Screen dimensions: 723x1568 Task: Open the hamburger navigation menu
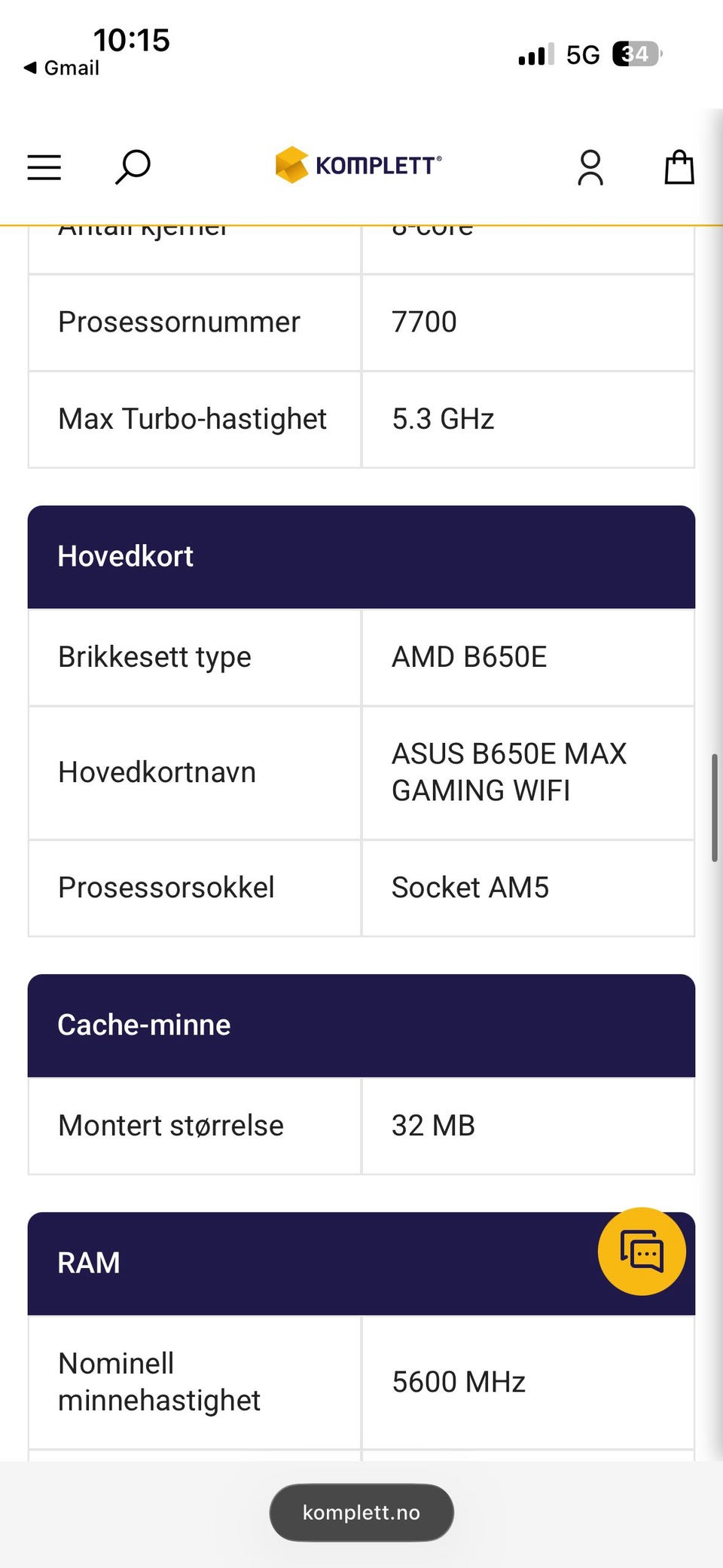pos(44,167)
